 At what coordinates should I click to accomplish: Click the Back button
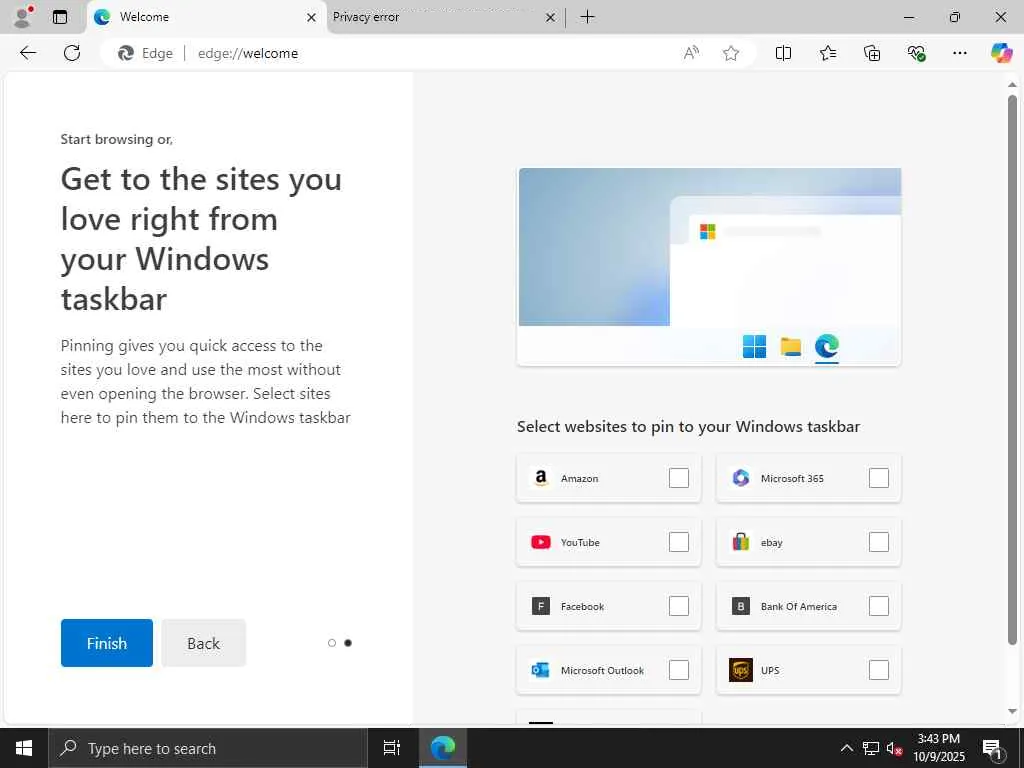click(204, 643)
